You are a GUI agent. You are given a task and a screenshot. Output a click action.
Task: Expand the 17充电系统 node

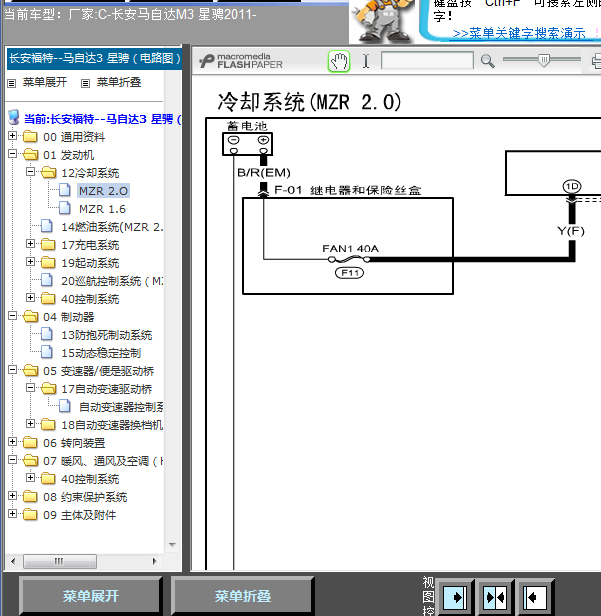(31, 244)
